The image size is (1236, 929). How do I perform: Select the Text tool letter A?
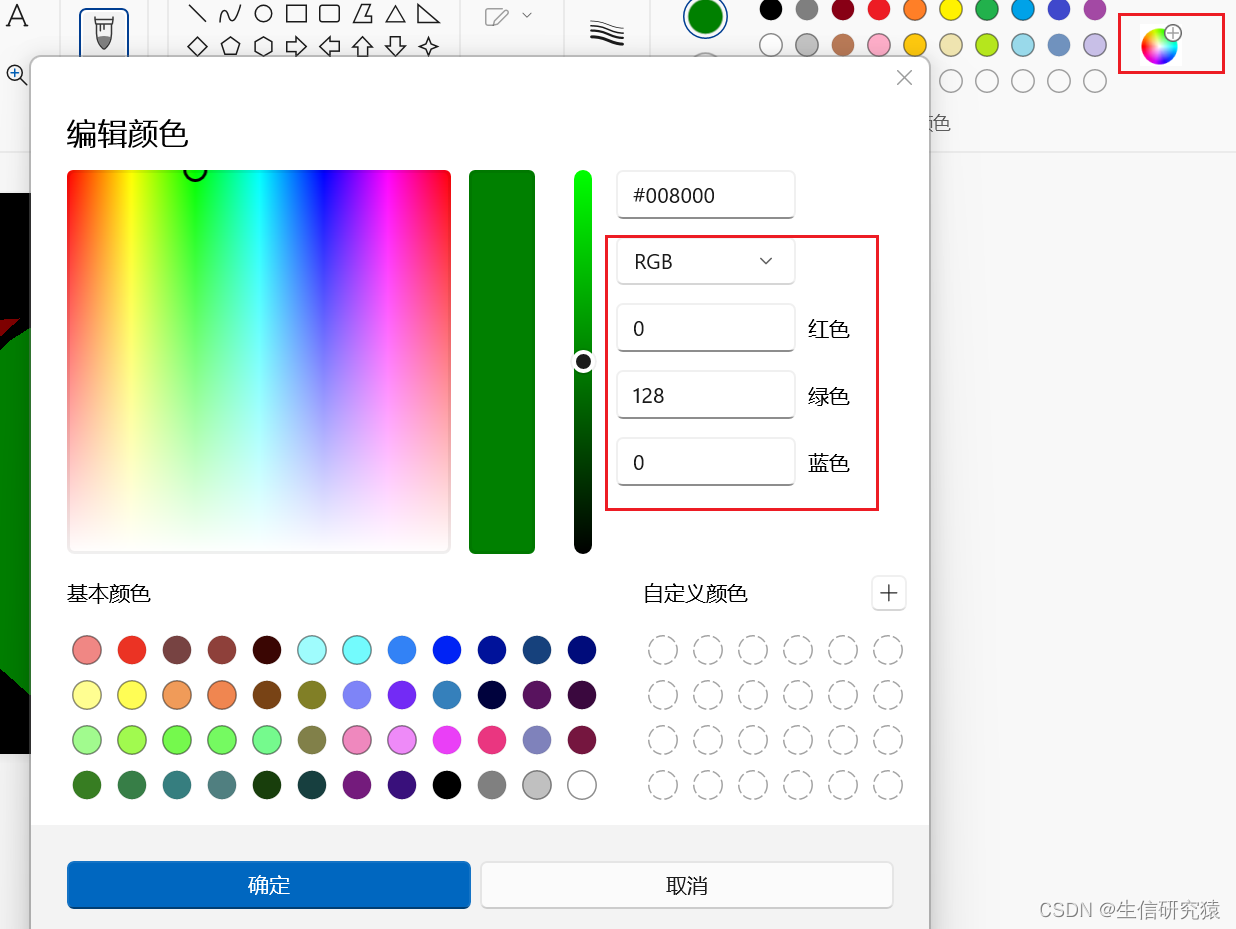[x=17, y=16]
